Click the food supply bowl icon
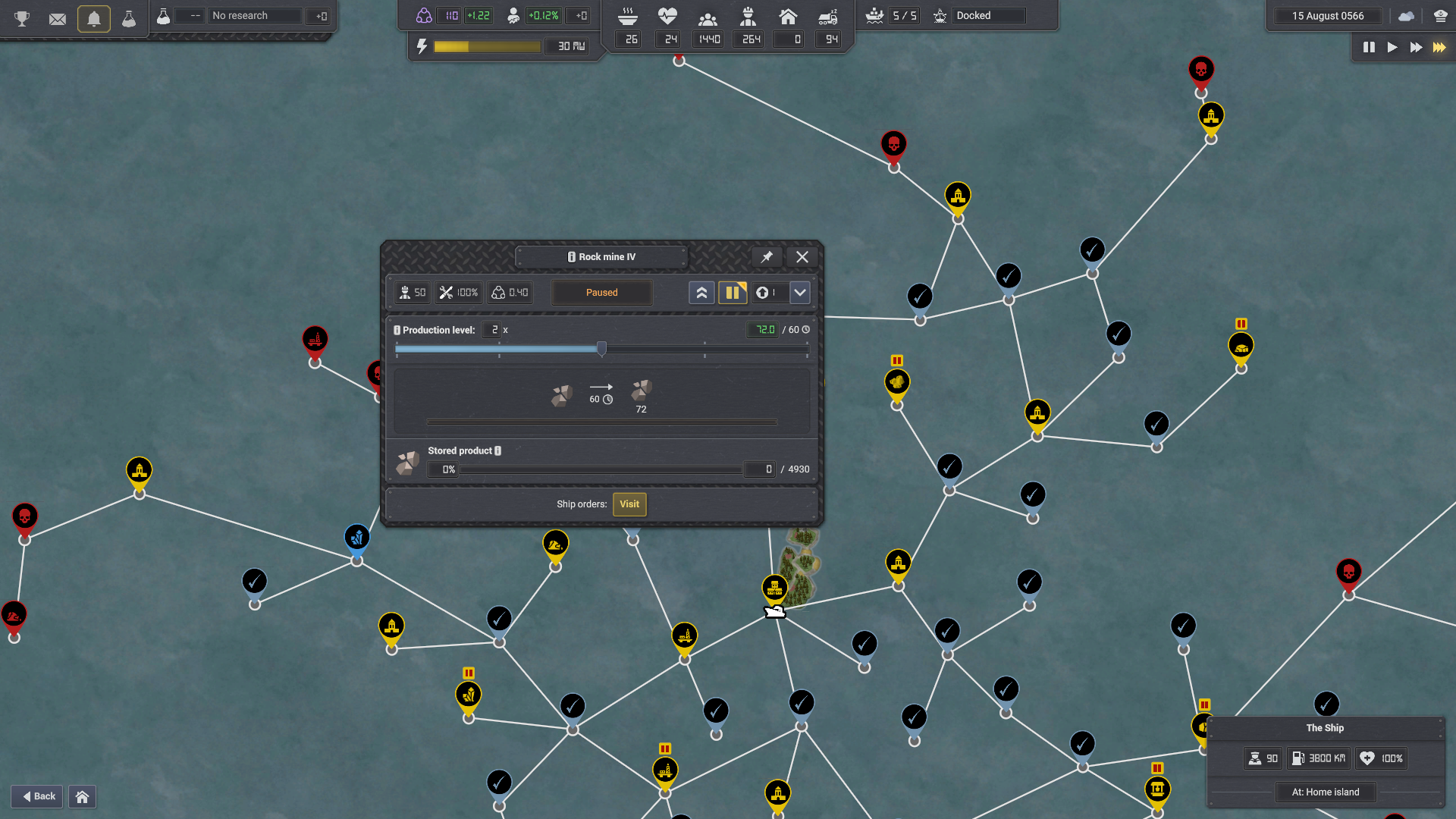This screenshot has height=819, width=1456. 628,16
